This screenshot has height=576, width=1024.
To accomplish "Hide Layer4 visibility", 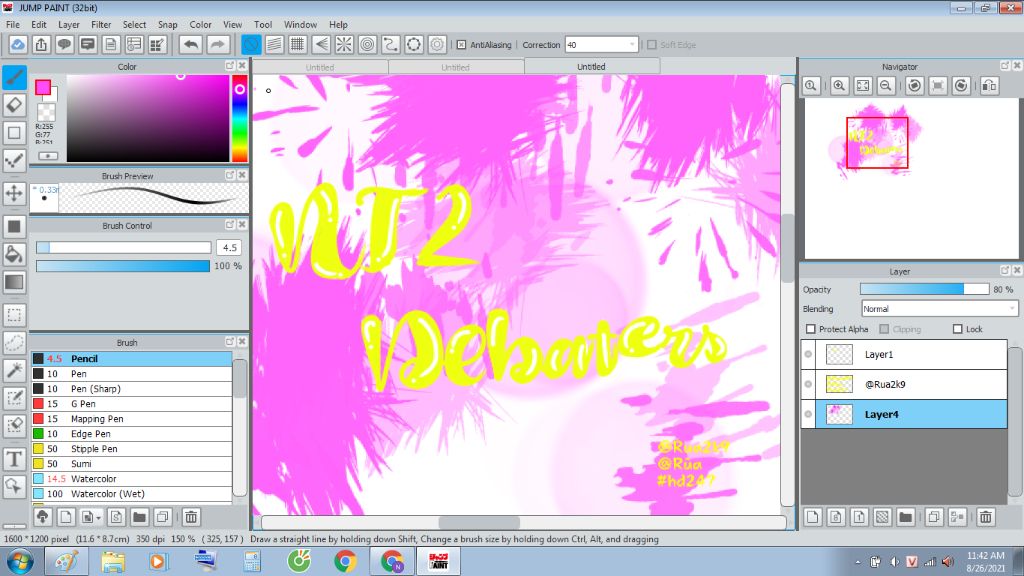I will (808, 414).
